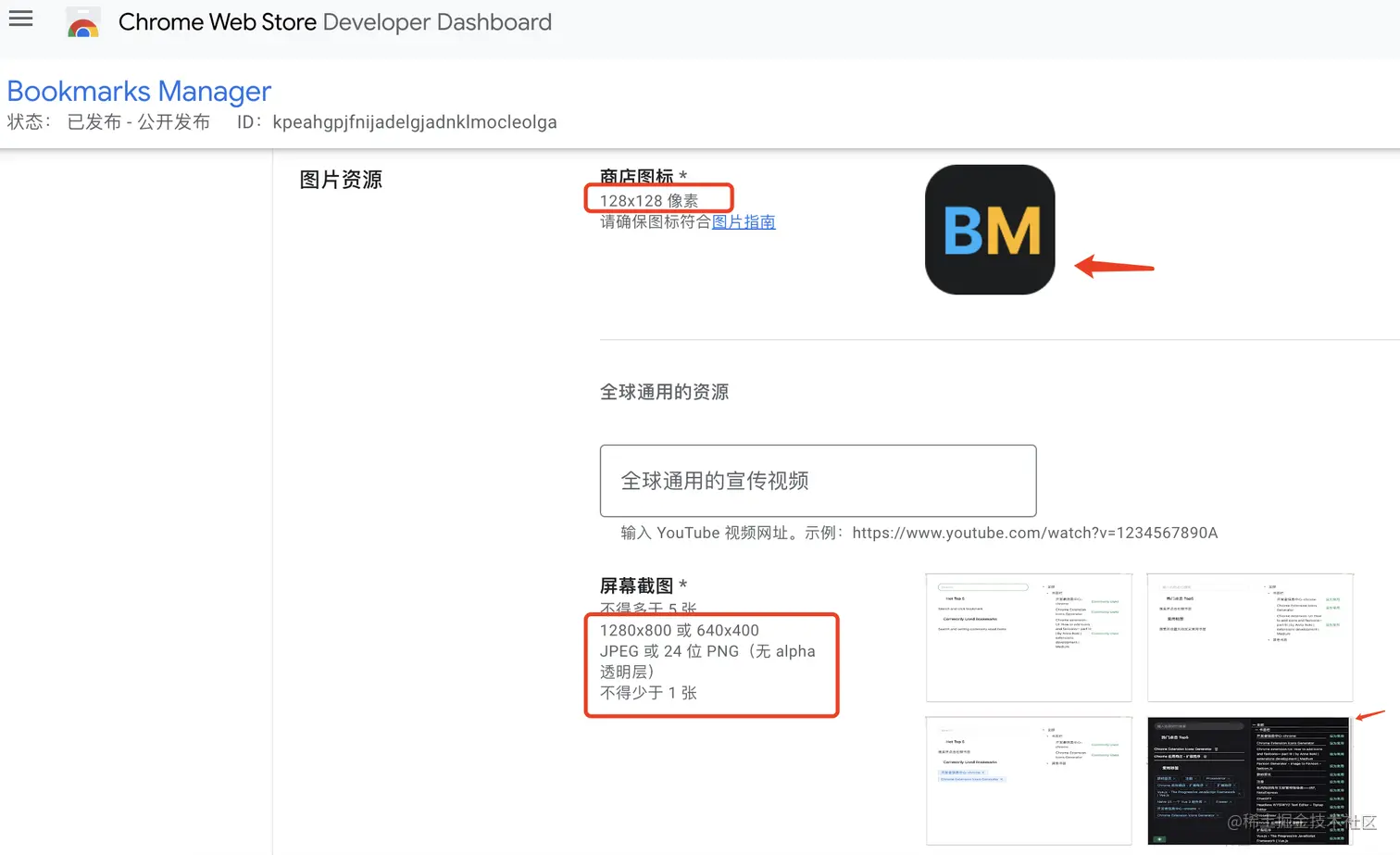Click the BM store icon image

point(990,230)
